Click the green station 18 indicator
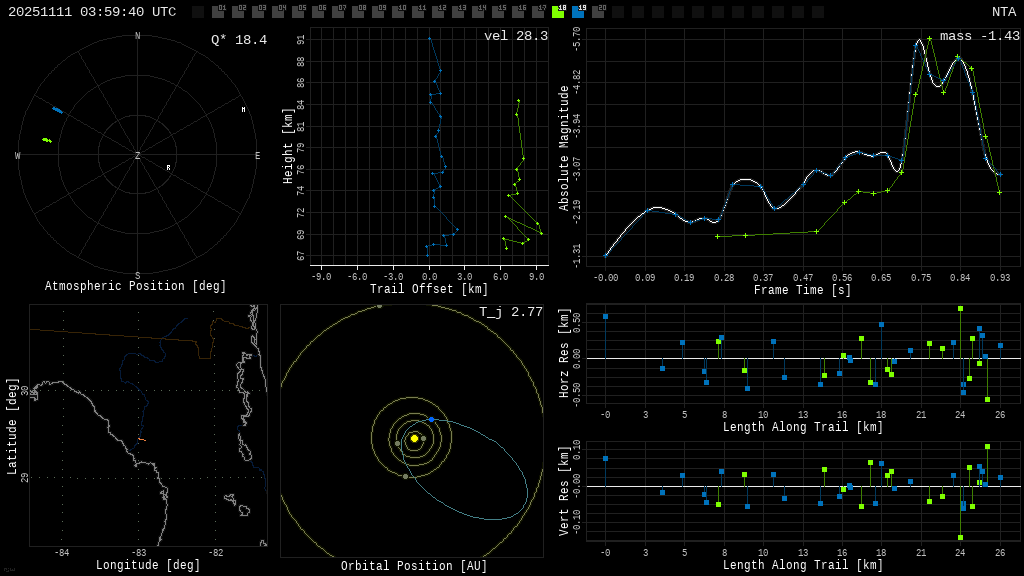The image size is (1024, 576). (x=558, y=11)
